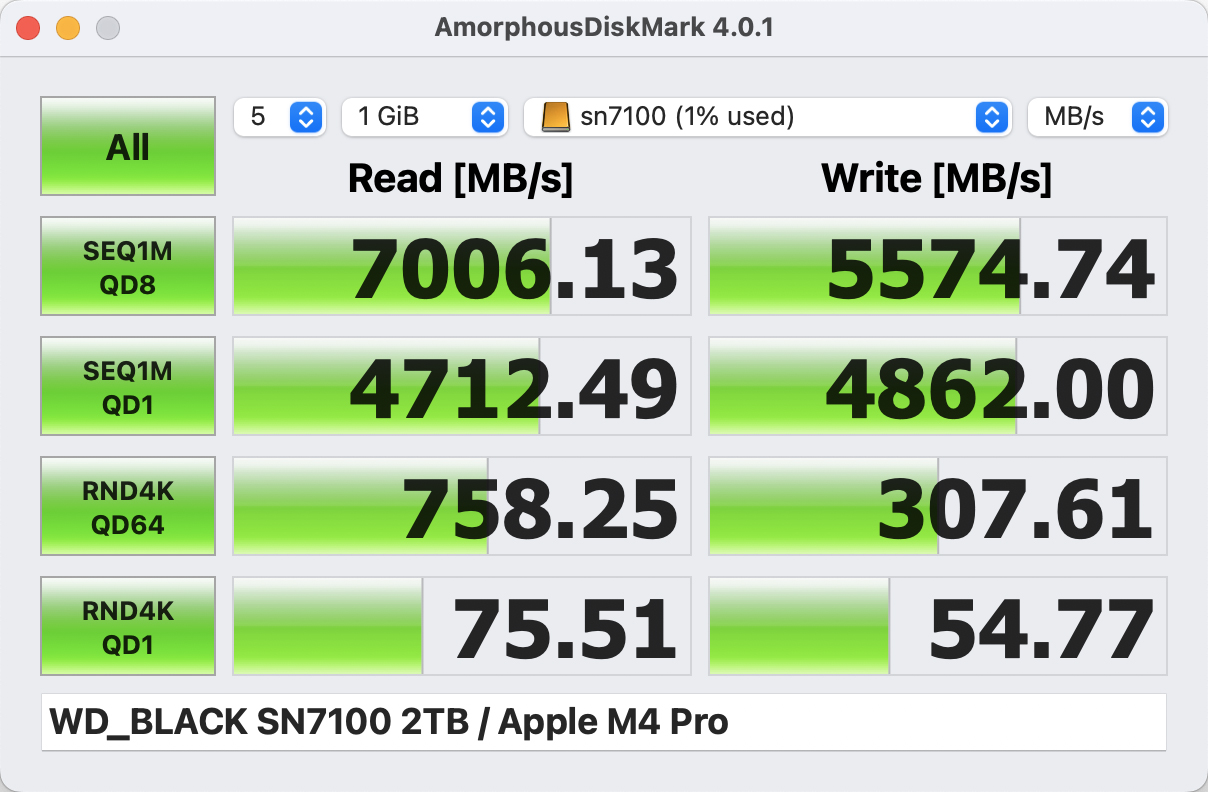Start the SEQ1M QD8 test

pyautogui.click(x=128, y=266)
